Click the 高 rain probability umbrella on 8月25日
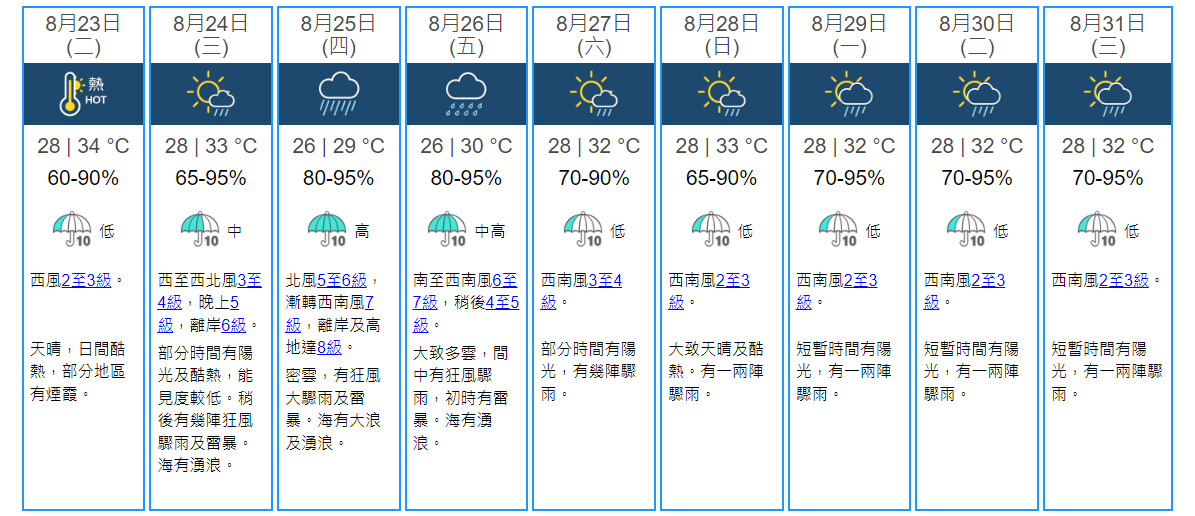 (x=327, y=229)
